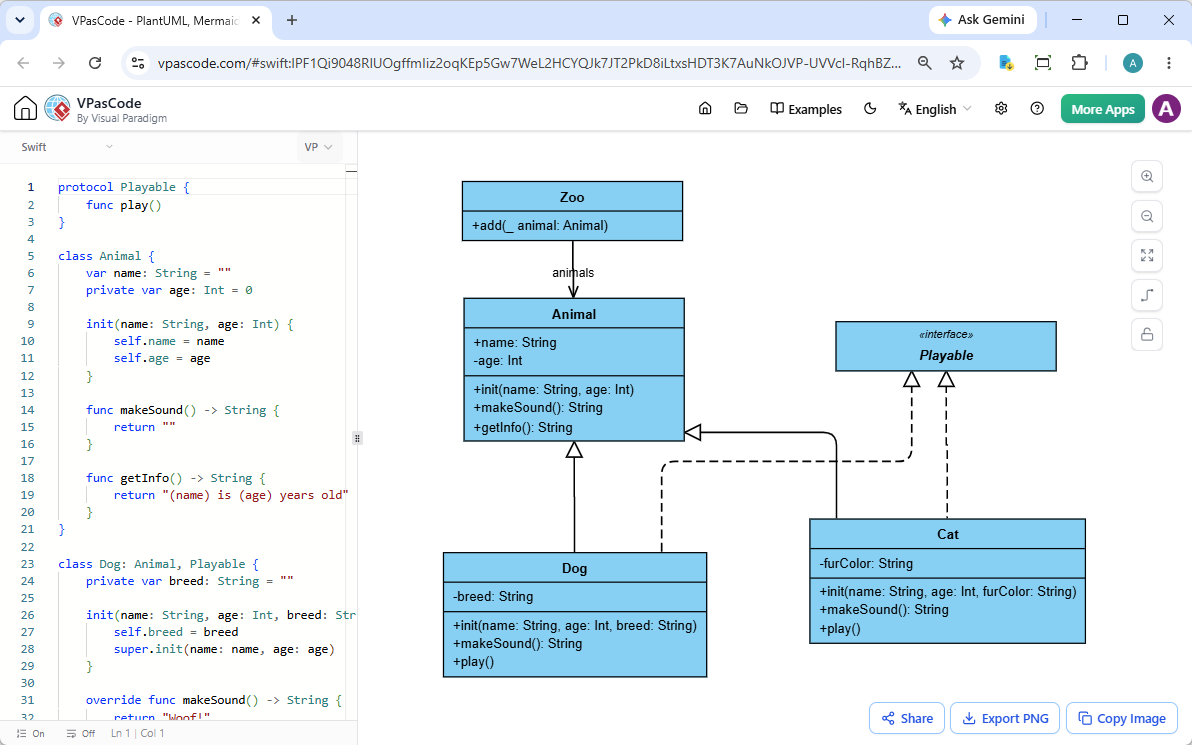This screenshot has height=745, width=1192.
Task: Expand the Swift language dropdown
Action: click(x=67, y=147)
